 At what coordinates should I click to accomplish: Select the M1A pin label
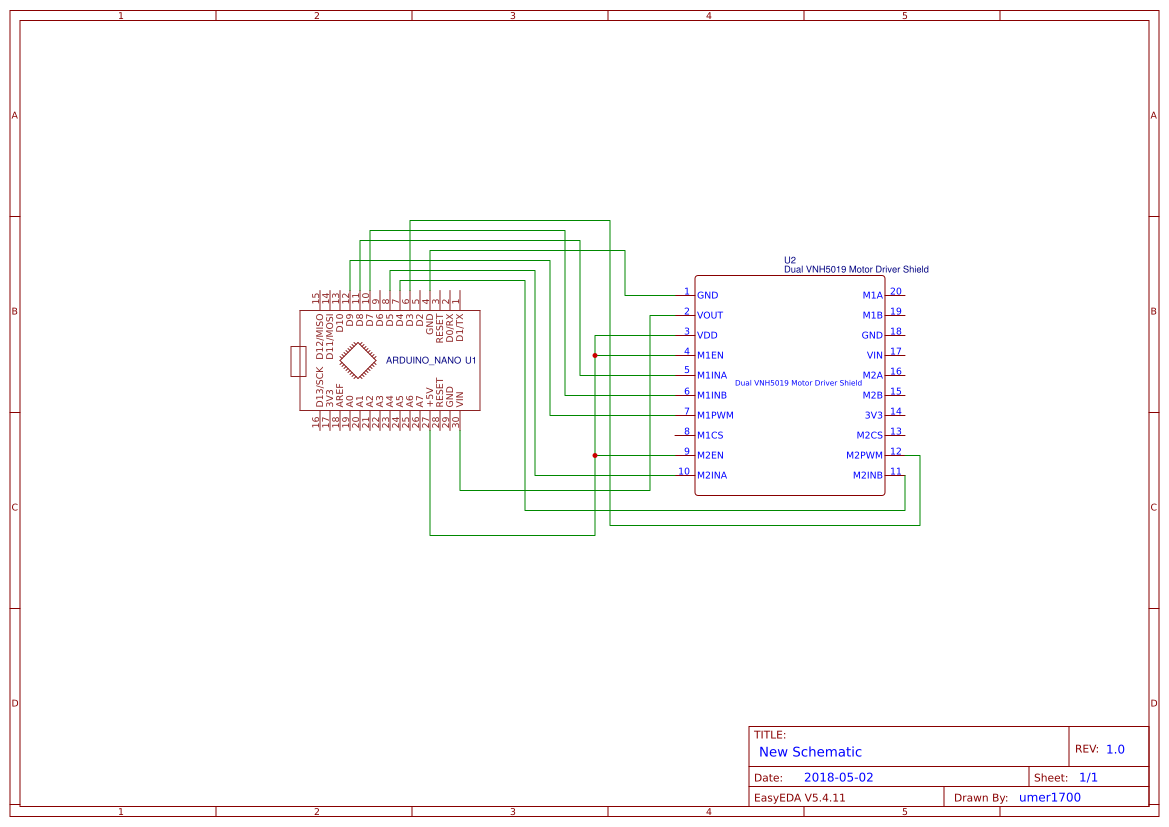point(872,296)
